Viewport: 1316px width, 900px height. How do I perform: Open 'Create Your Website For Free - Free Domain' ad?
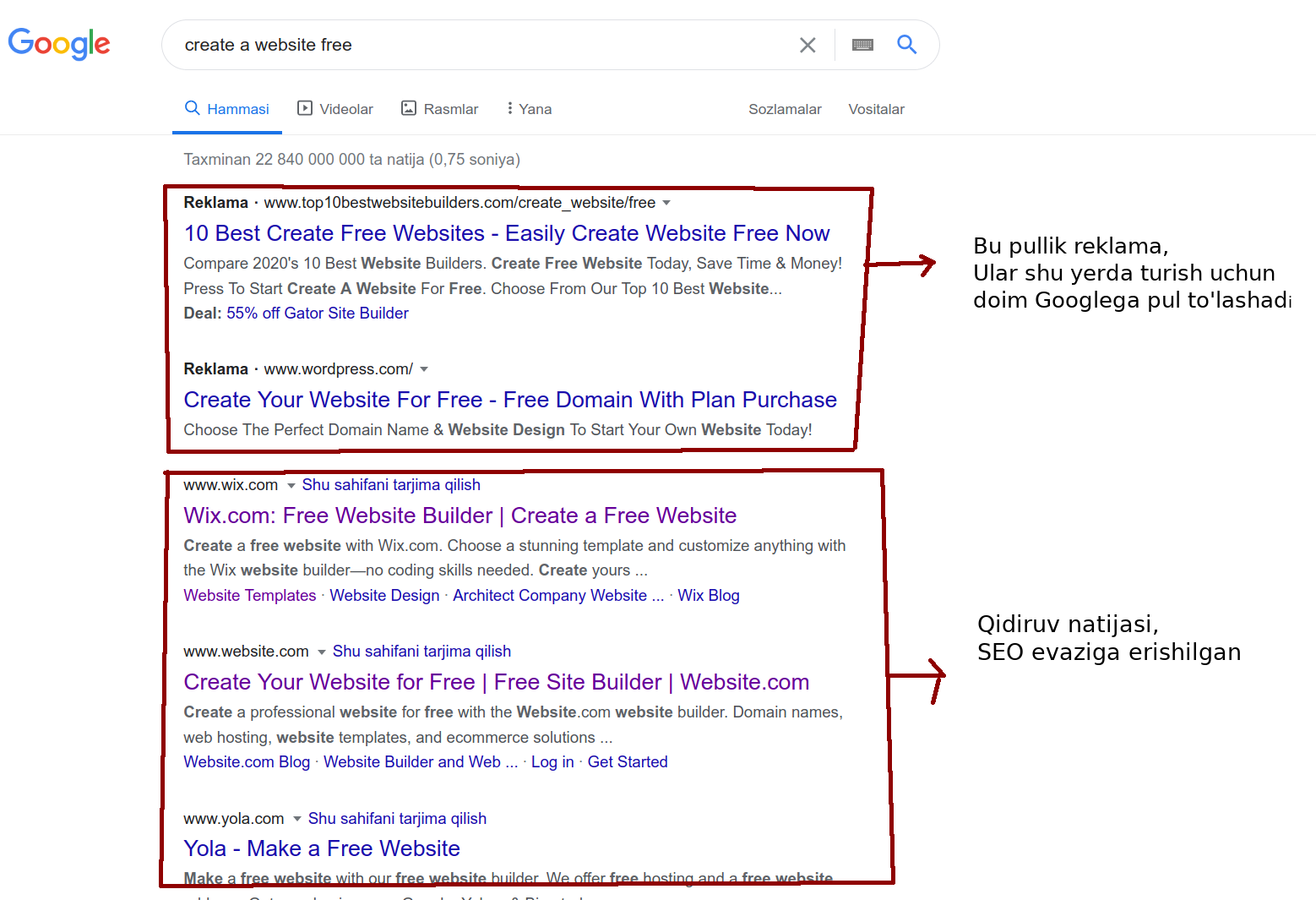(x=510, y=400)
